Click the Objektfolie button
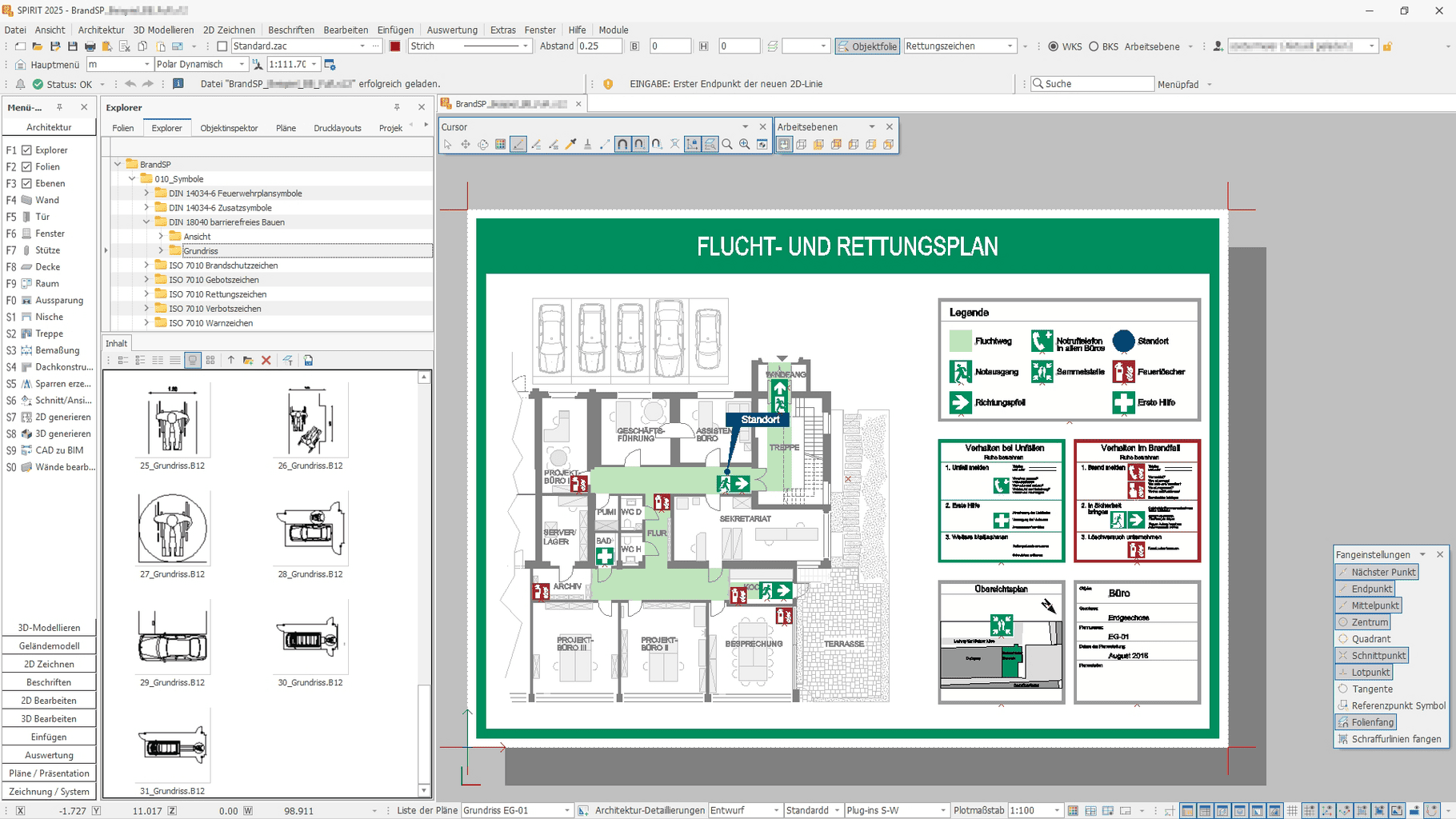 pyautogui.click(x=867, y=46)
